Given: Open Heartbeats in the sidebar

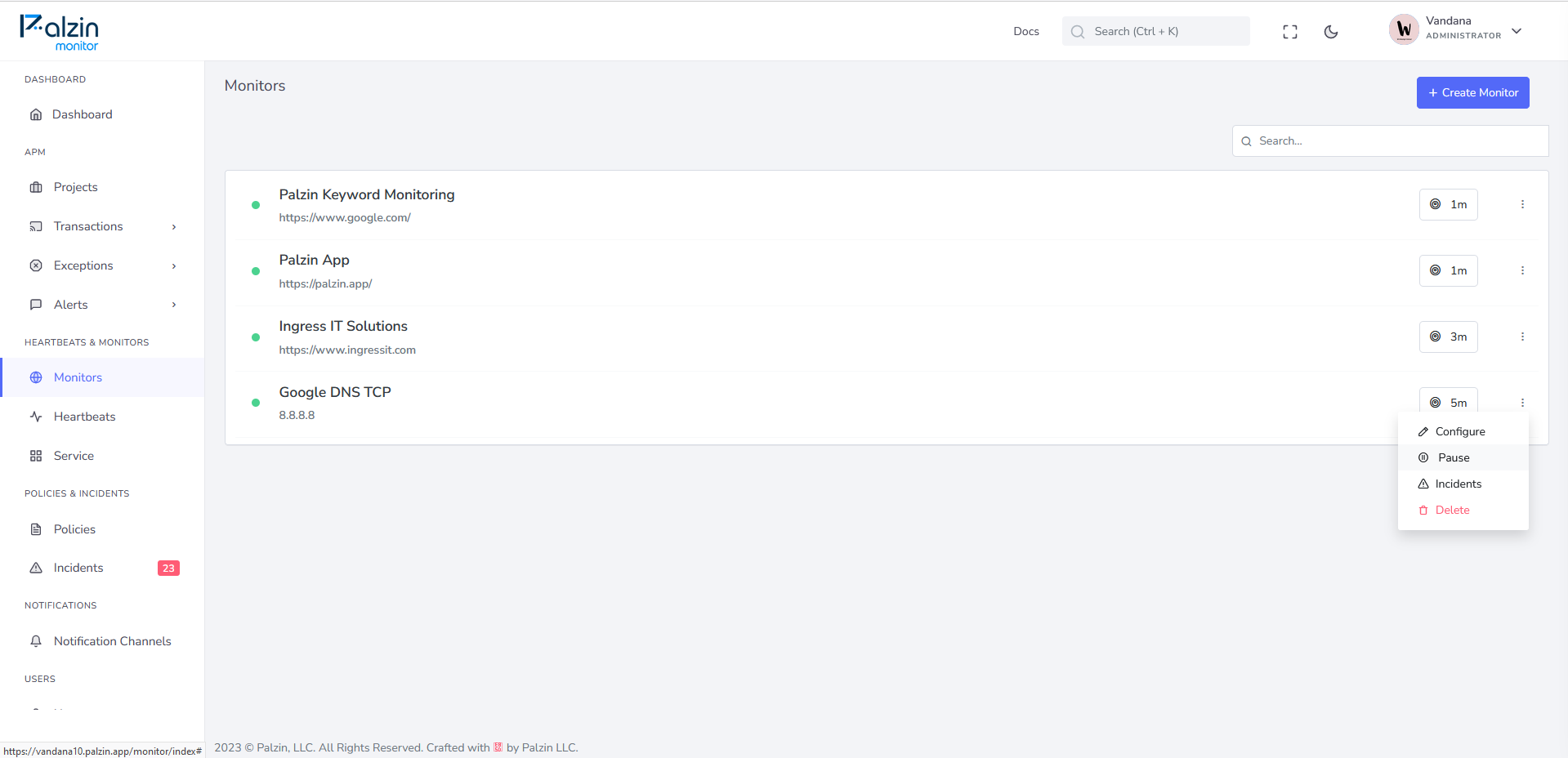Looking at the screenshot, I should [x=102, y=417].
